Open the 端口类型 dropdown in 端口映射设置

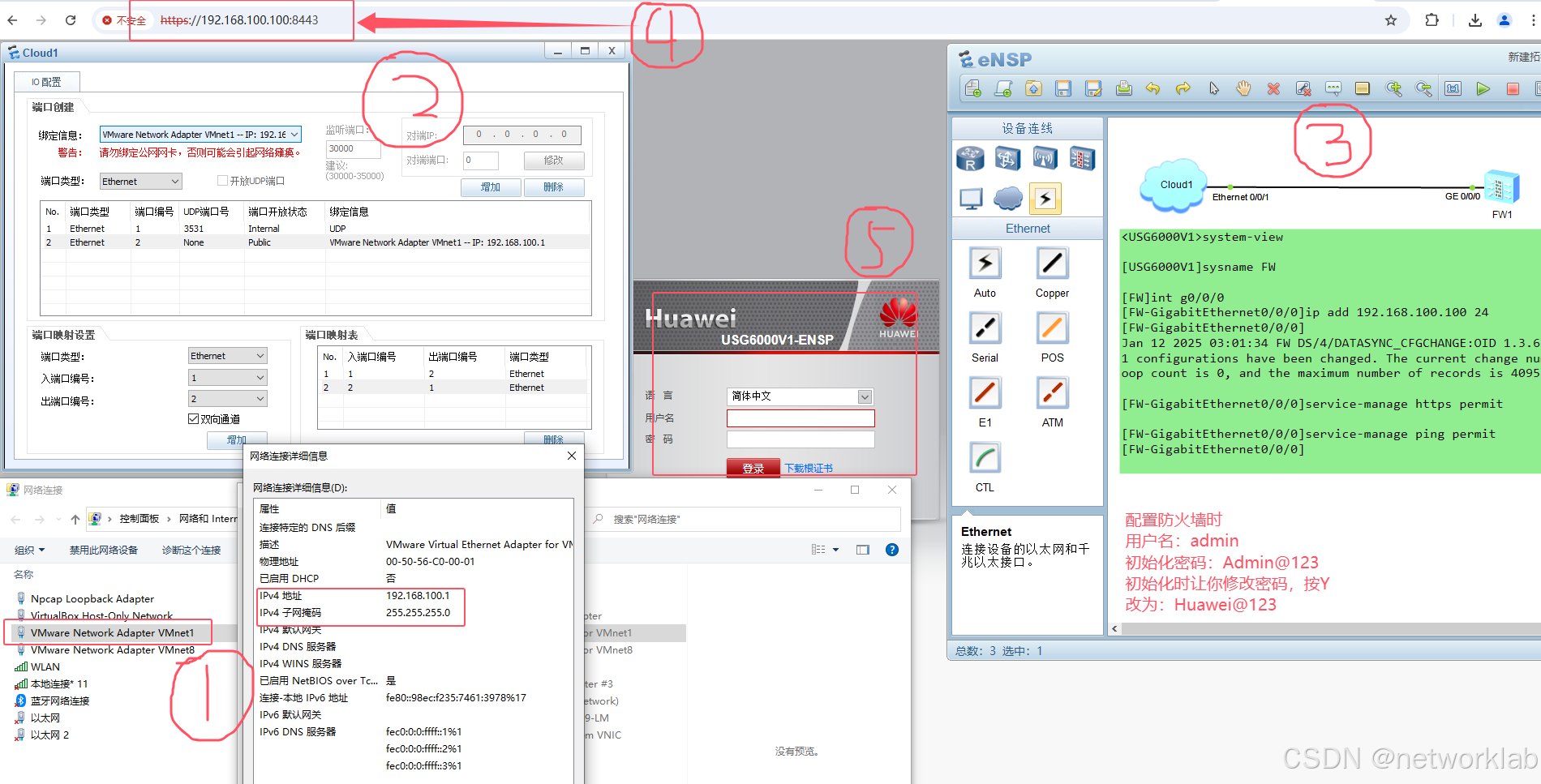(x=227, y=356)
